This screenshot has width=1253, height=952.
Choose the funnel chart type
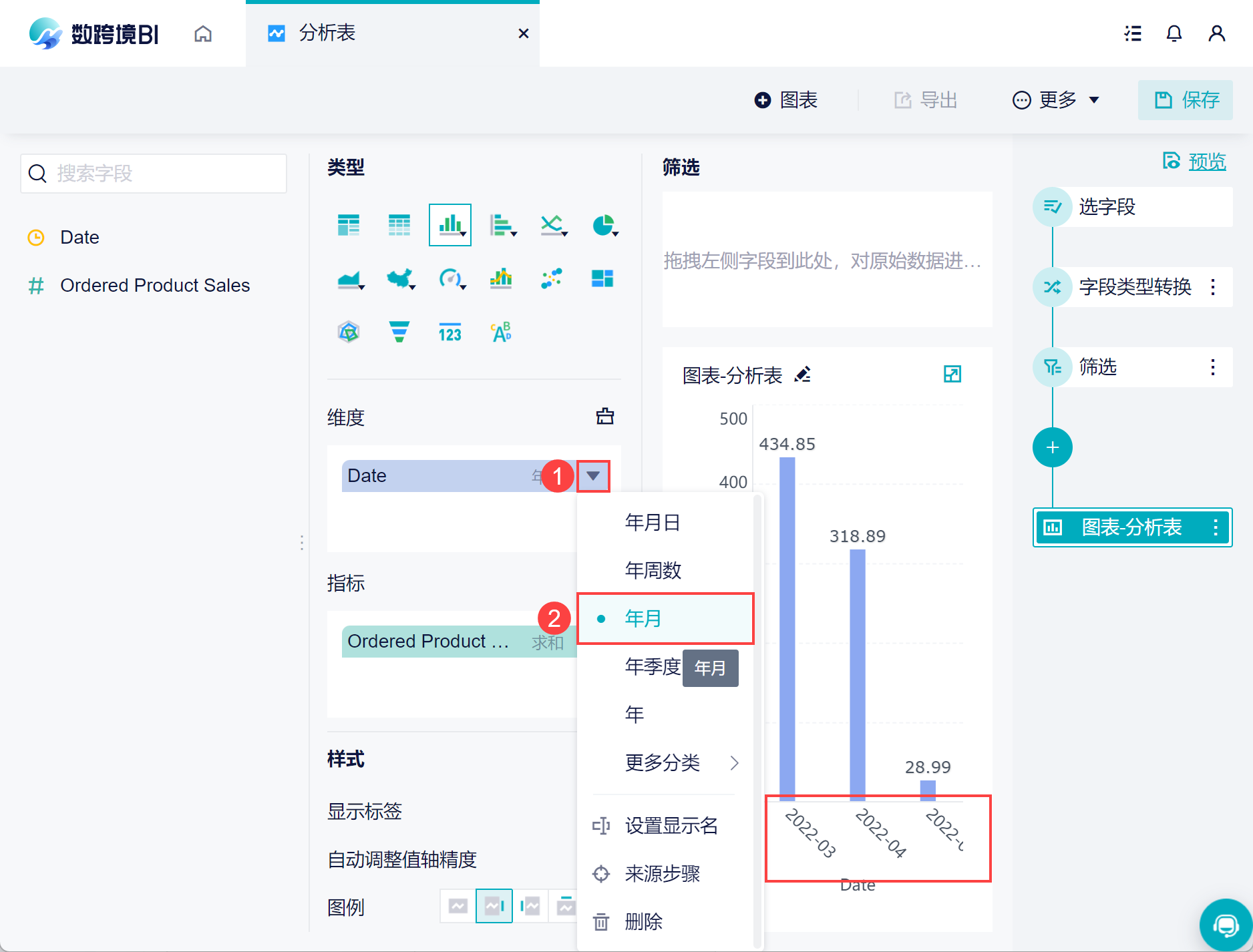click(x=399, y=332)
